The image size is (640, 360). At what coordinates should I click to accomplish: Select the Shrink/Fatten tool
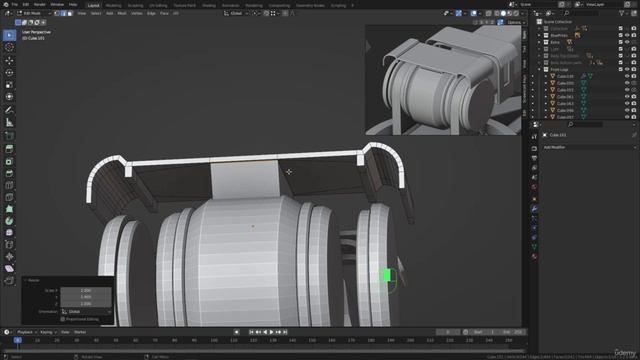(9, 256)
